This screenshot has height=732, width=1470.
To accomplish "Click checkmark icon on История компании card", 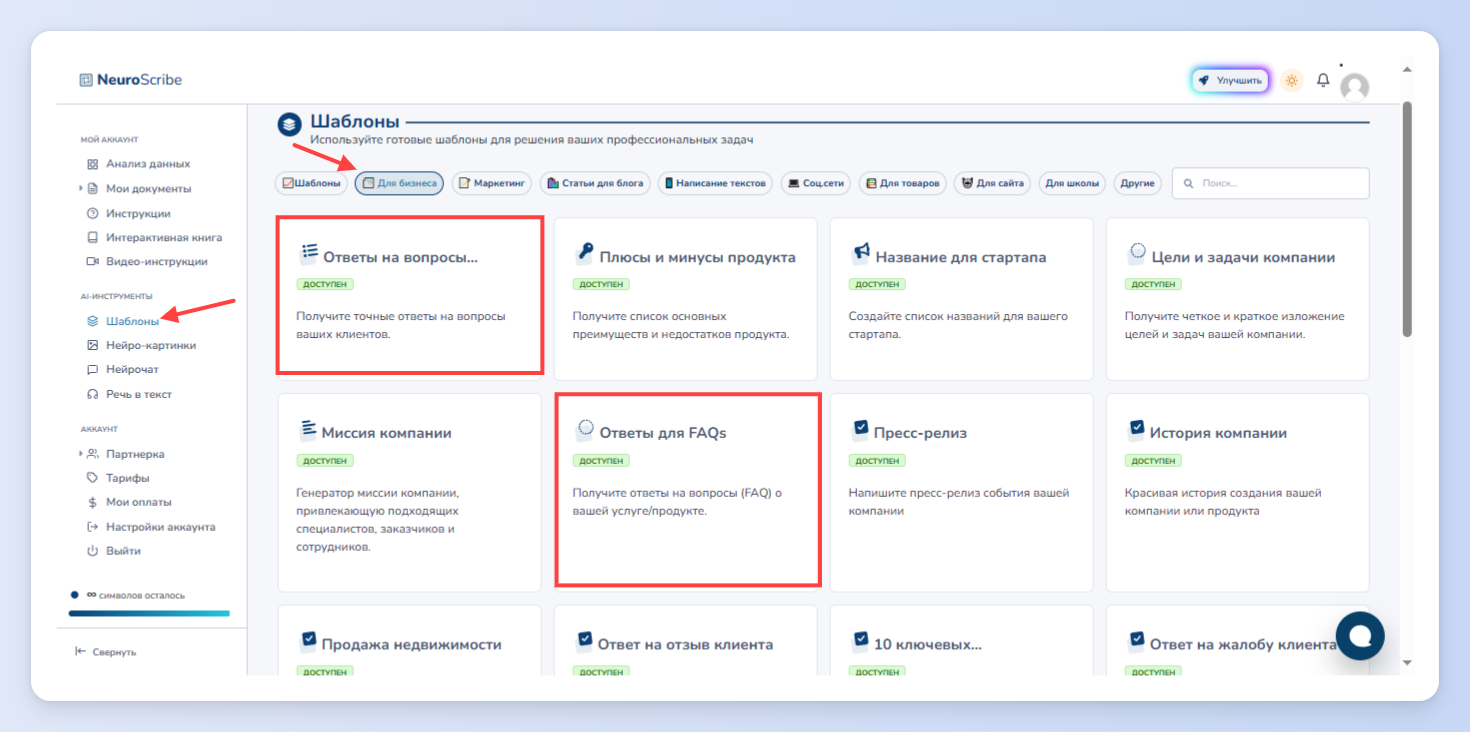I will pyautogui.click(x=1137, y=429).
